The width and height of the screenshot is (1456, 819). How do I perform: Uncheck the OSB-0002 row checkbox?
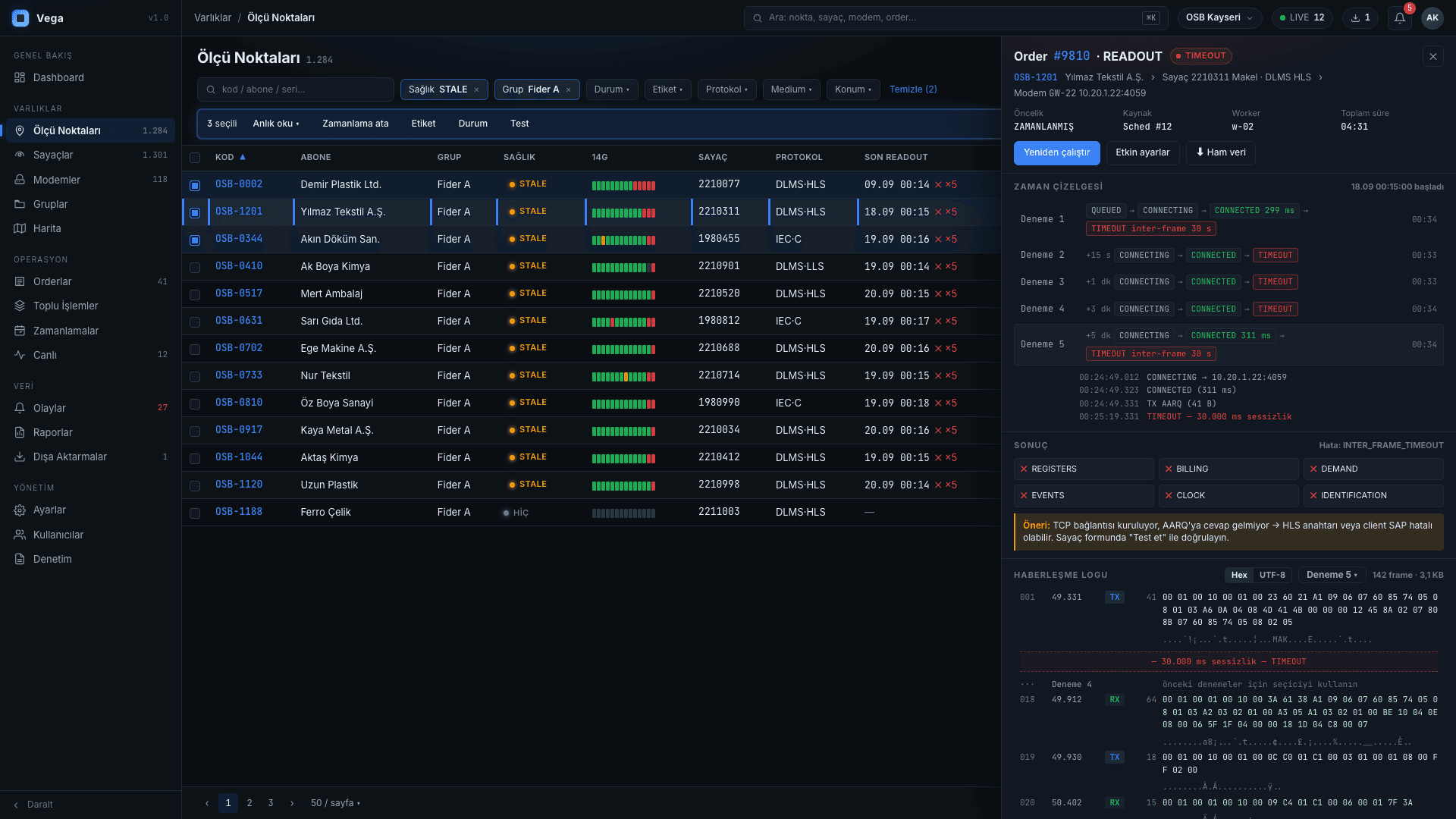195,185
